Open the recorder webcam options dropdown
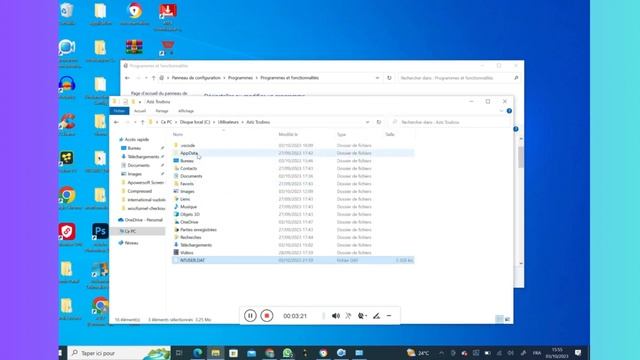Screen dimensions: 640x360 362,316
